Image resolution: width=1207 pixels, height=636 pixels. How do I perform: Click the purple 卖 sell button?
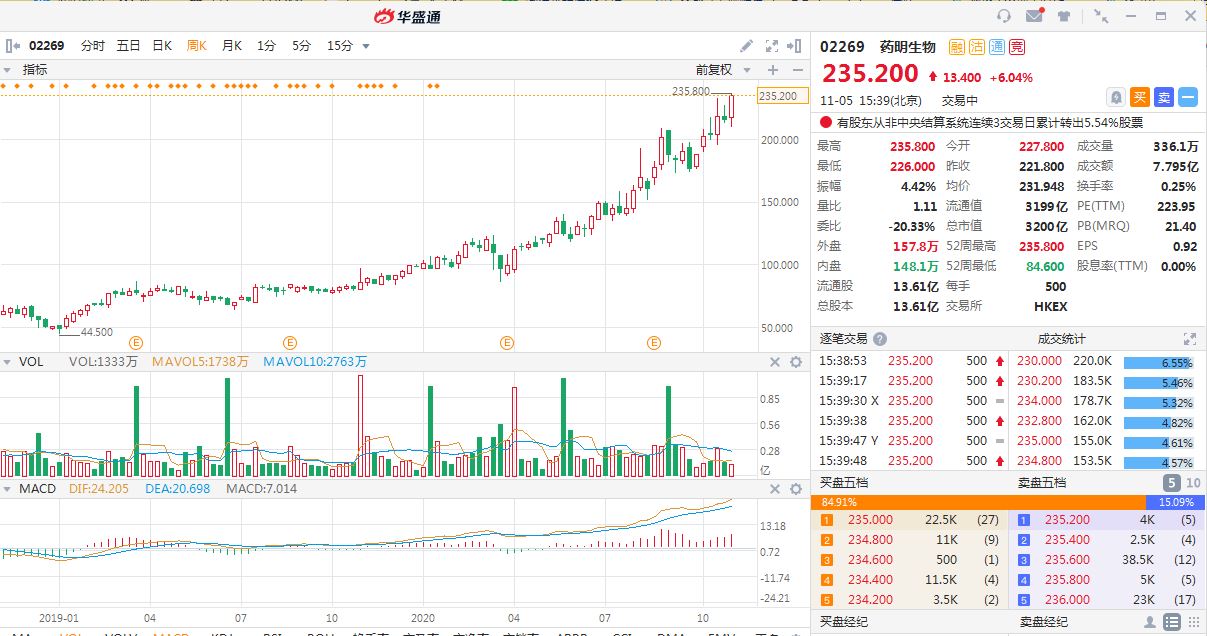[1164, 97]
